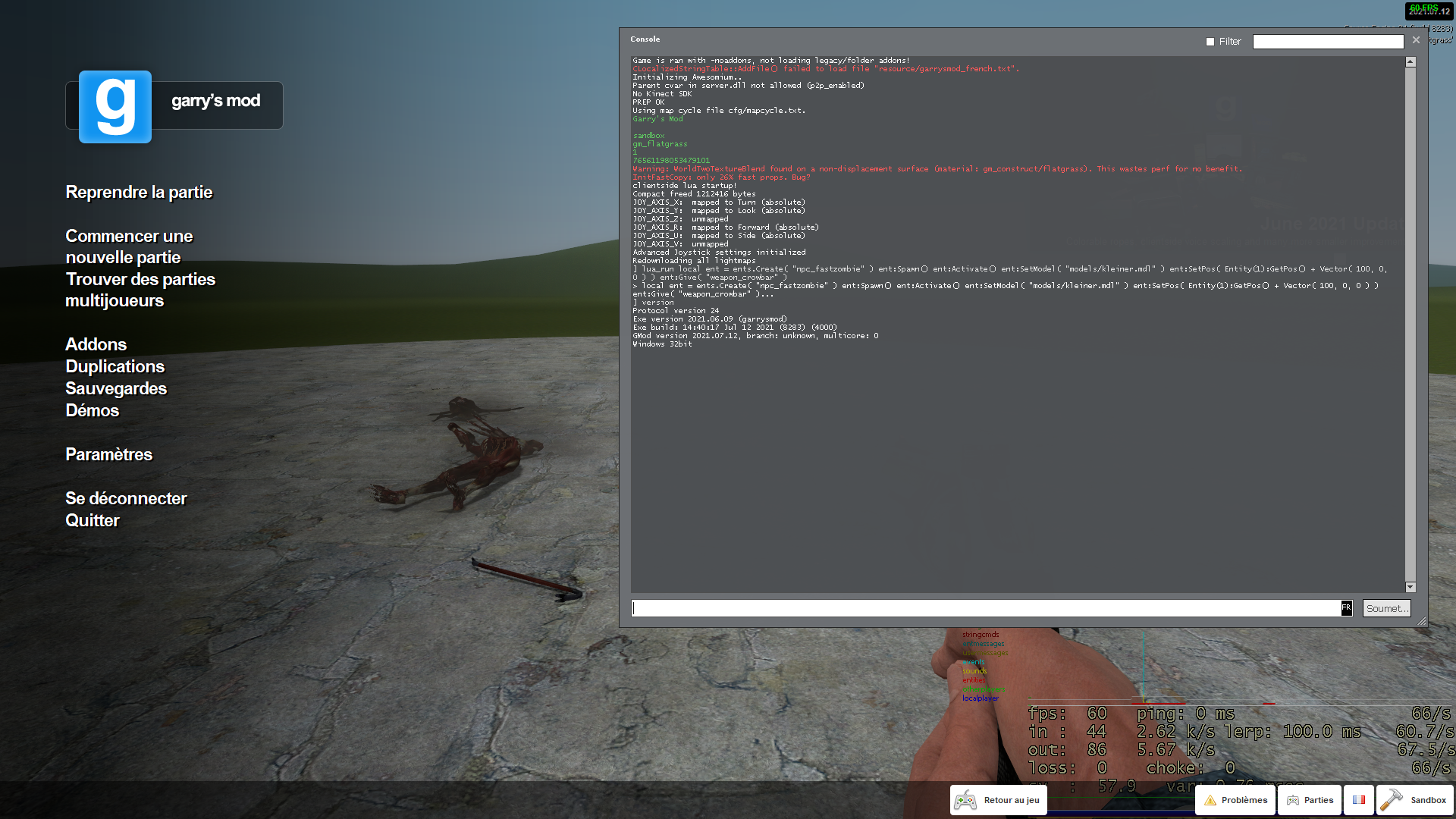
Task: Click the 'sandbox' console output line
Action: [x=648, y=136]
